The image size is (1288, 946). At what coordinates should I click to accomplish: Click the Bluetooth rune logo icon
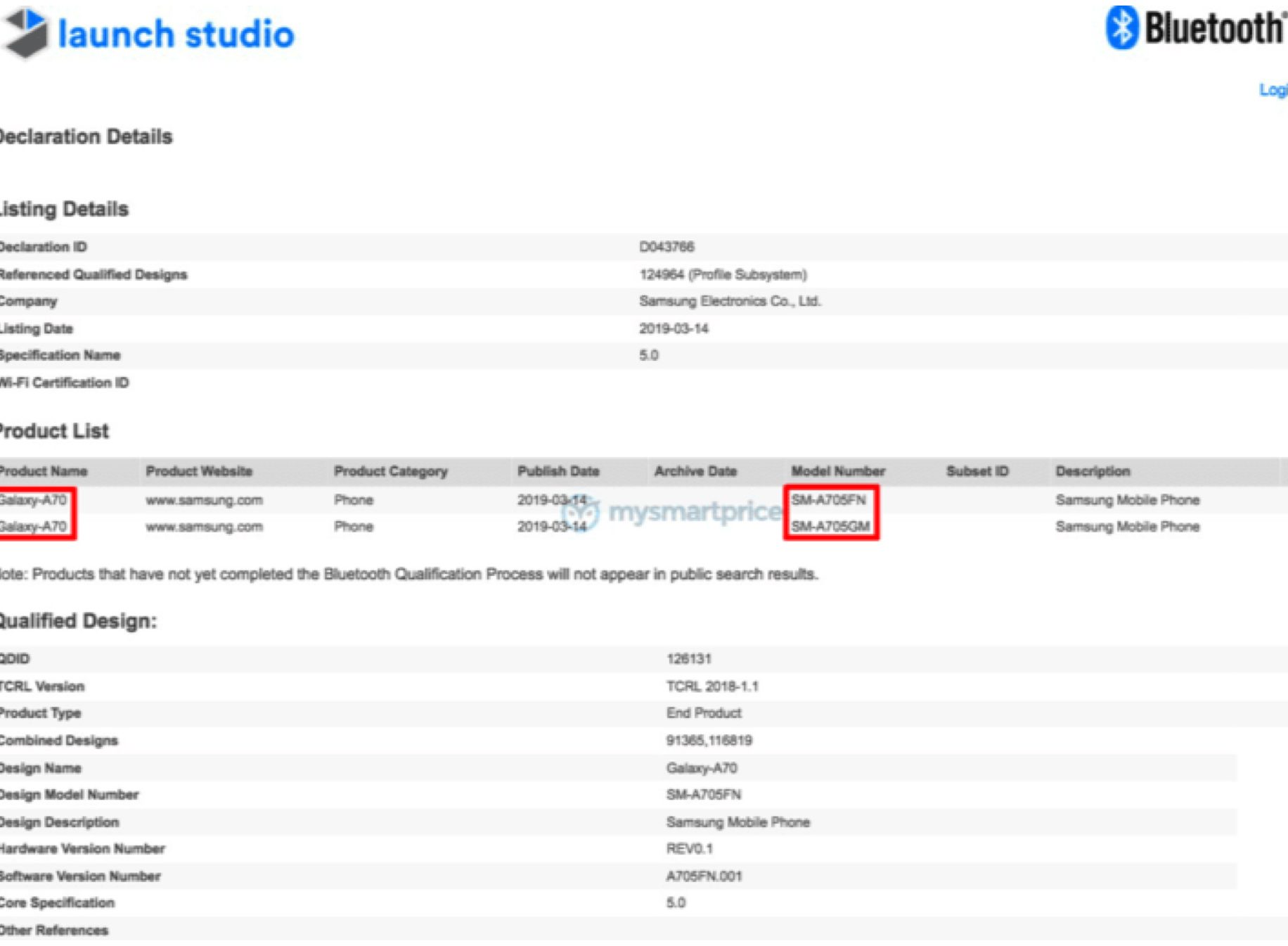pyautogui.click(x=1121, y=28)
